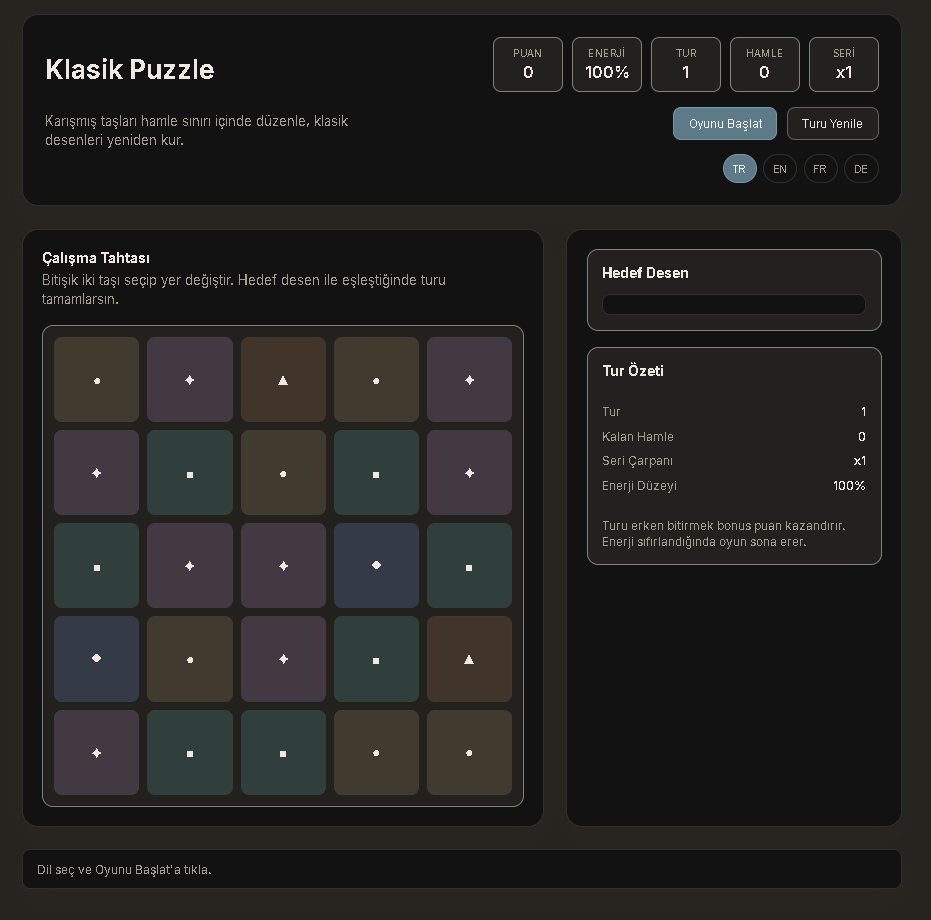Switch language to FR

[x=820, y=169]
